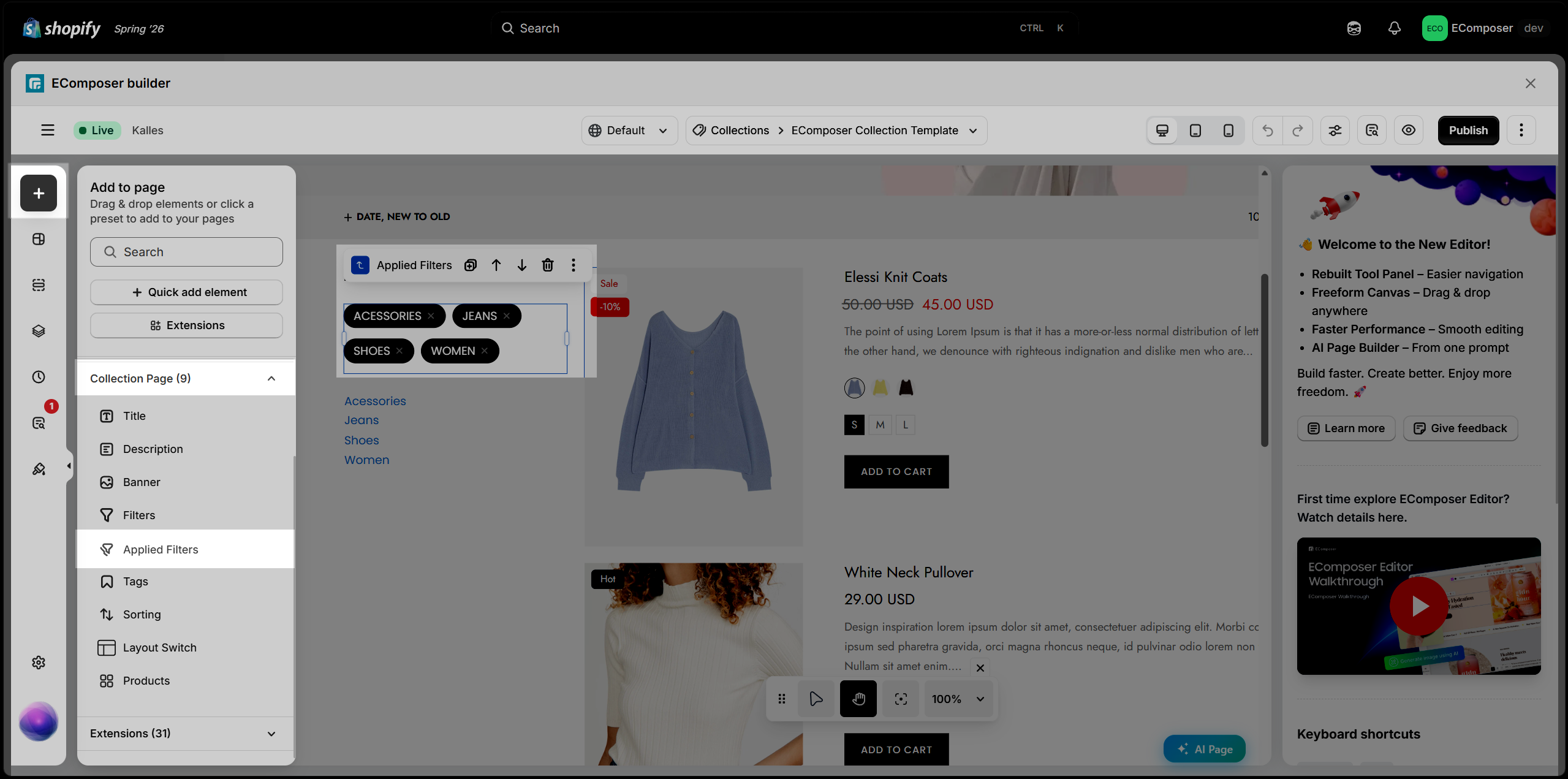1568x779 pixels.
Task: Select the Description element
Action: click(x=185, y=449)
